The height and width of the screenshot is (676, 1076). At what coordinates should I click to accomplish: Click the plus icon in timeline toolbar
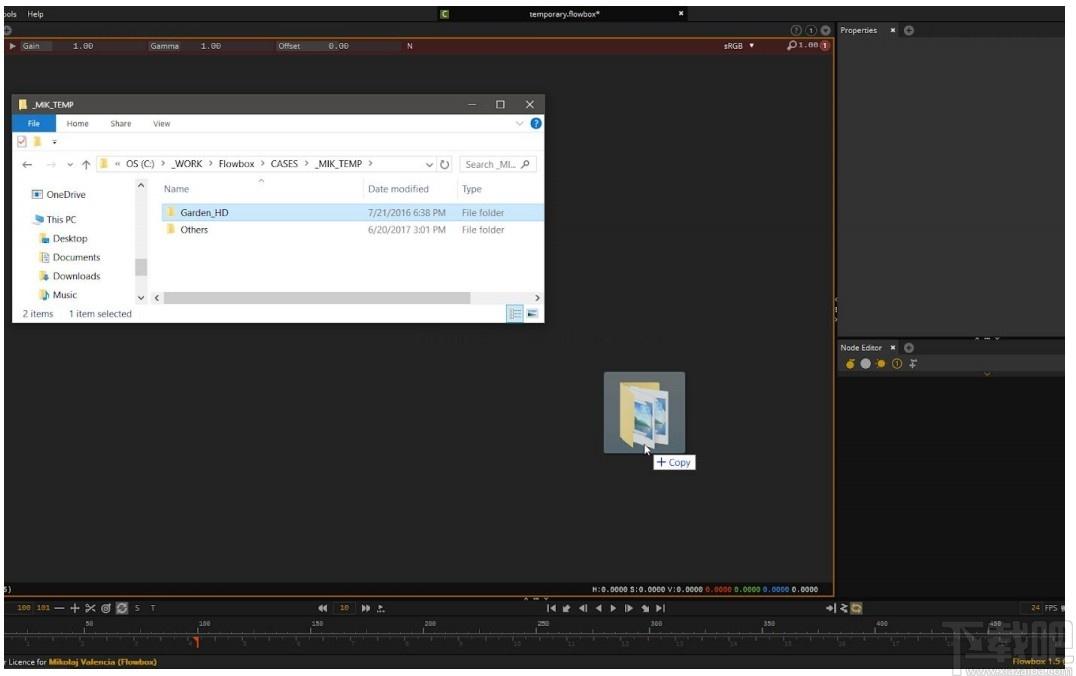tap(75, 608)
